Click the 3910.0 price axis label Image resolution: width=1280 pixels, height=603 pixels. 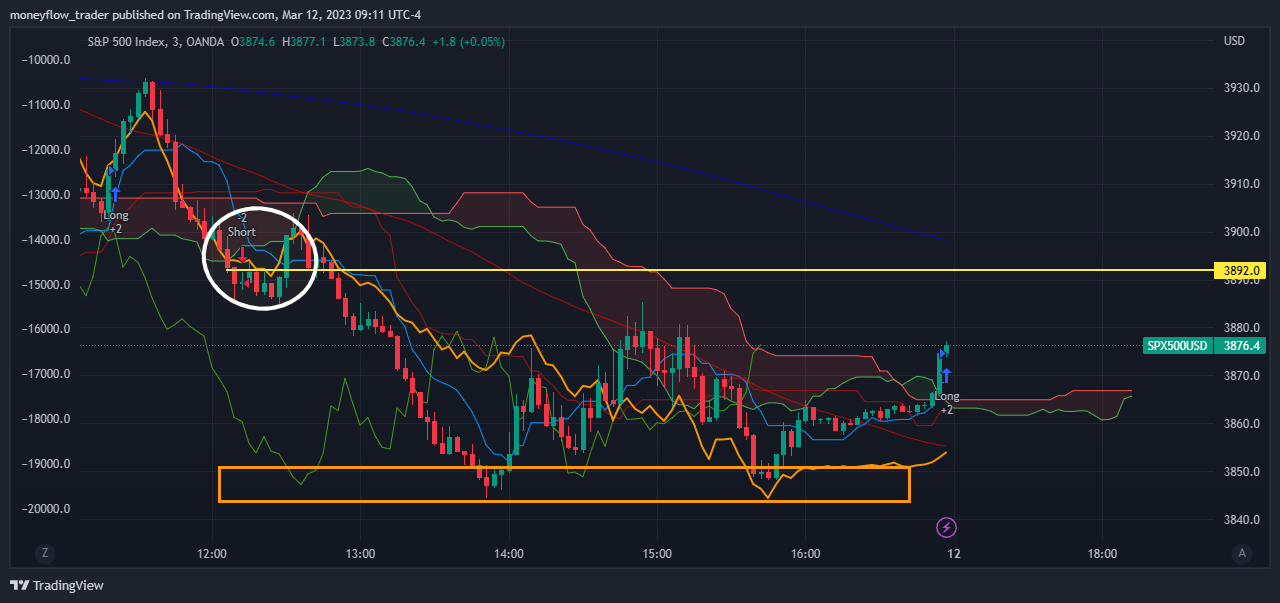(1241, 184)
